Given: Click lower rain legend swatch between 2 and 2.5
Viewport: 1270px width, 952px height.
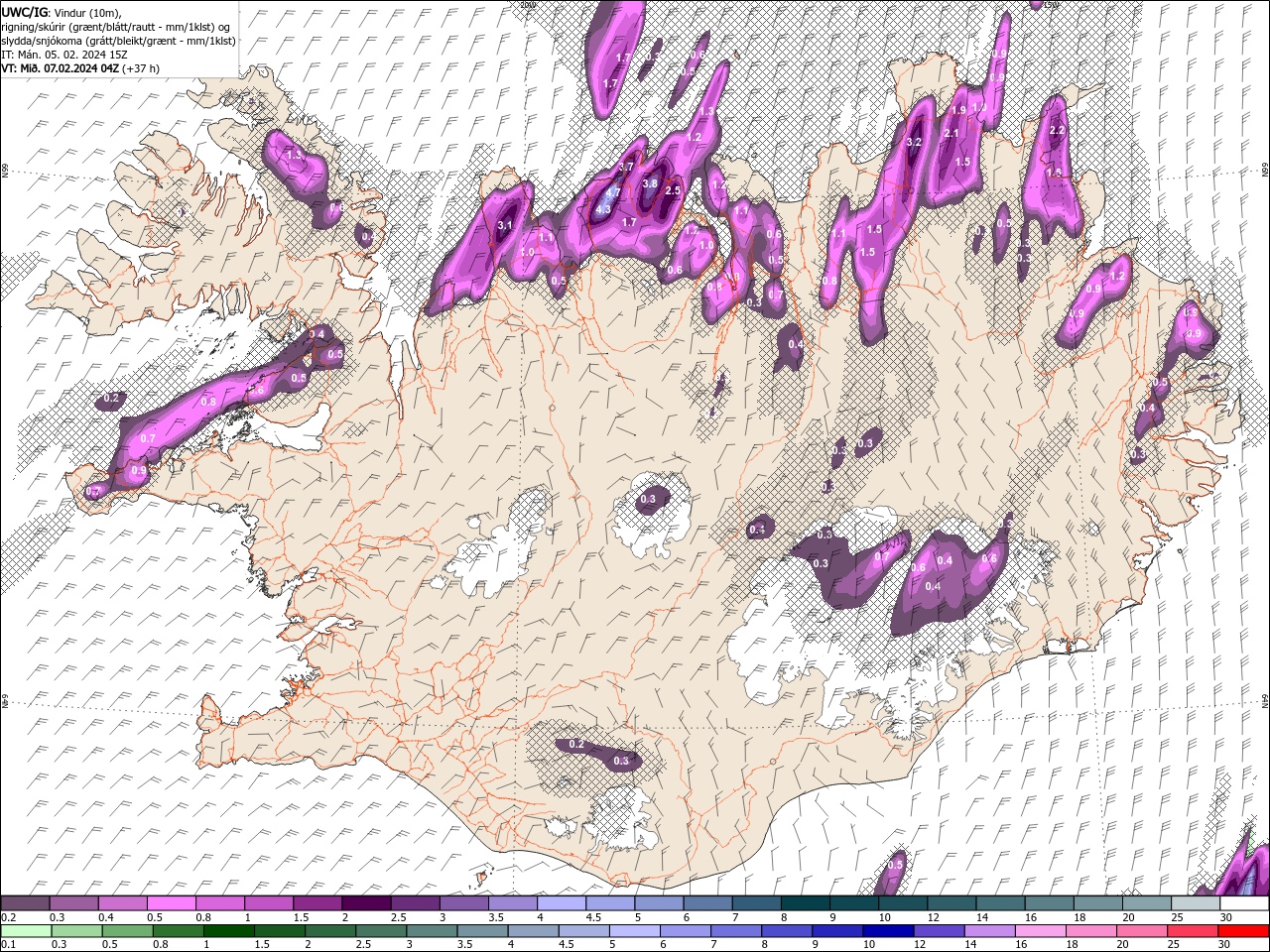Looking at the screenshot, I should pos(330,931).
